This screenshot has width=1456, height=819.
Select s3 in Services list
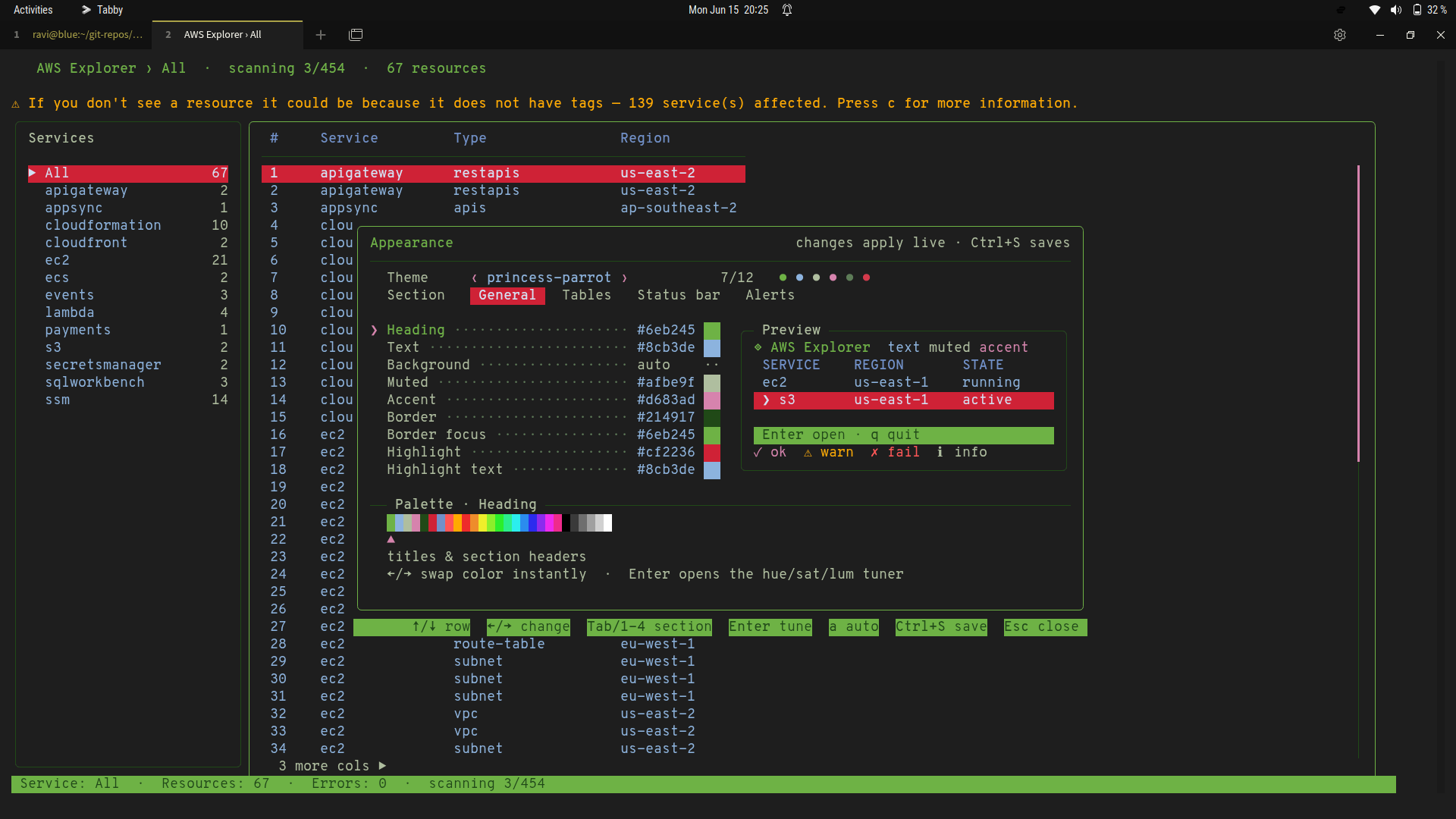128,348
